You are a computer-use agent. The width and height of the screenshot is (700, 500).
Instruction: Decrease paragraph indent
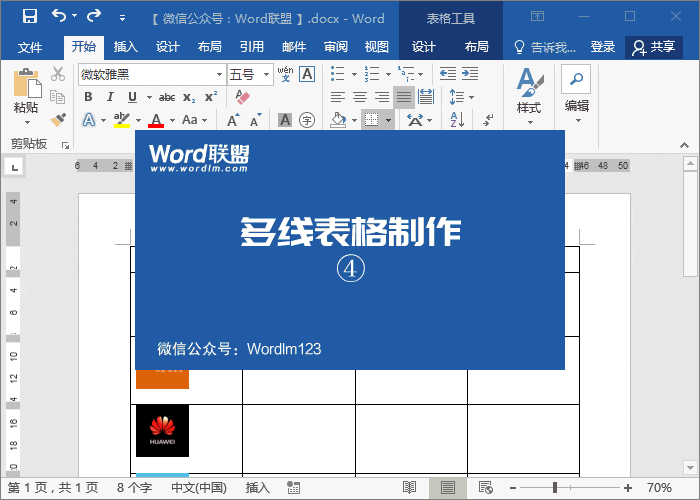pos(448,74)
